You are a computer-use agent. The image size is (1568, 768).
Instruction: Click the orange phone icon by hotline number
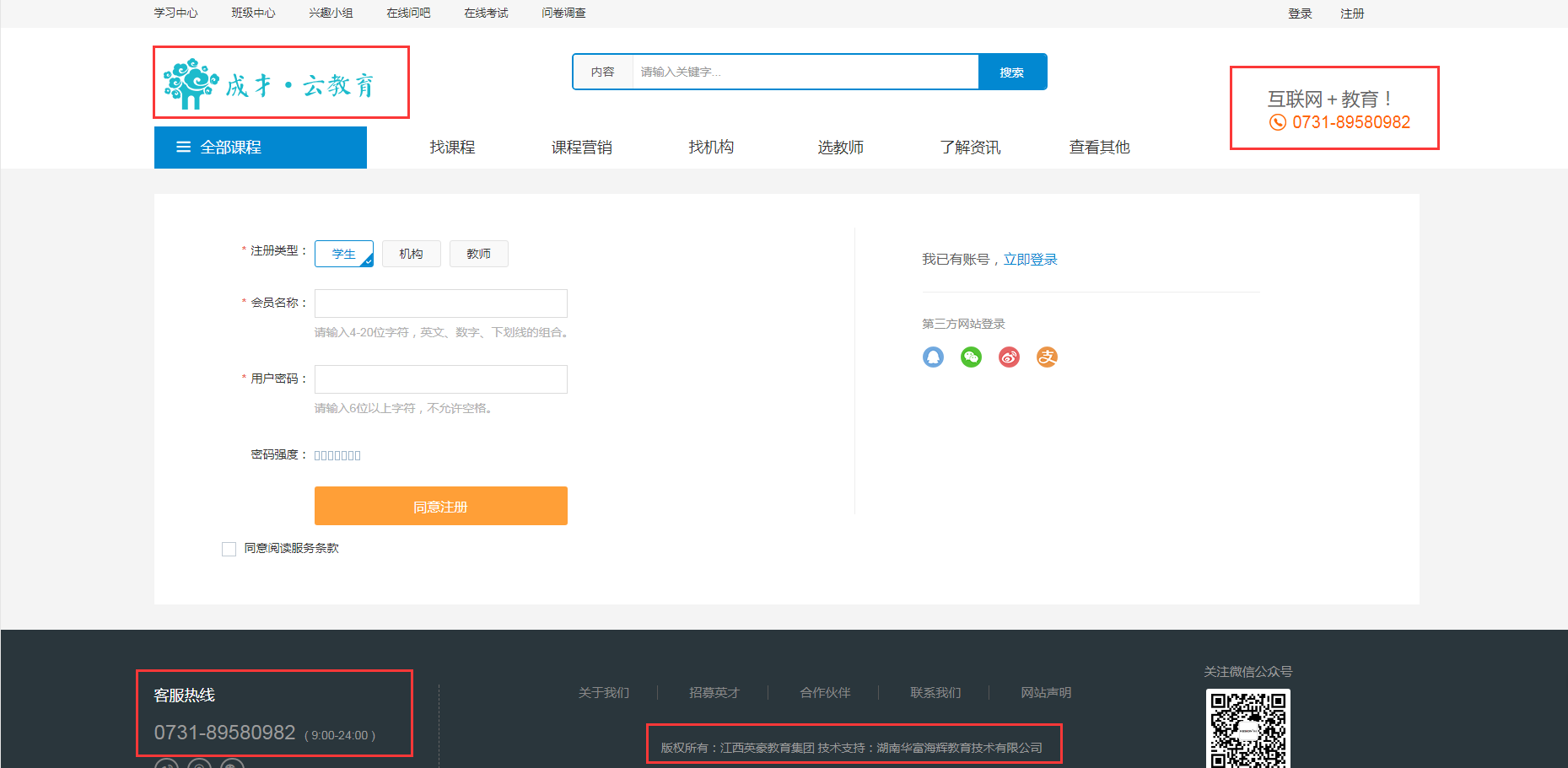1278,123
